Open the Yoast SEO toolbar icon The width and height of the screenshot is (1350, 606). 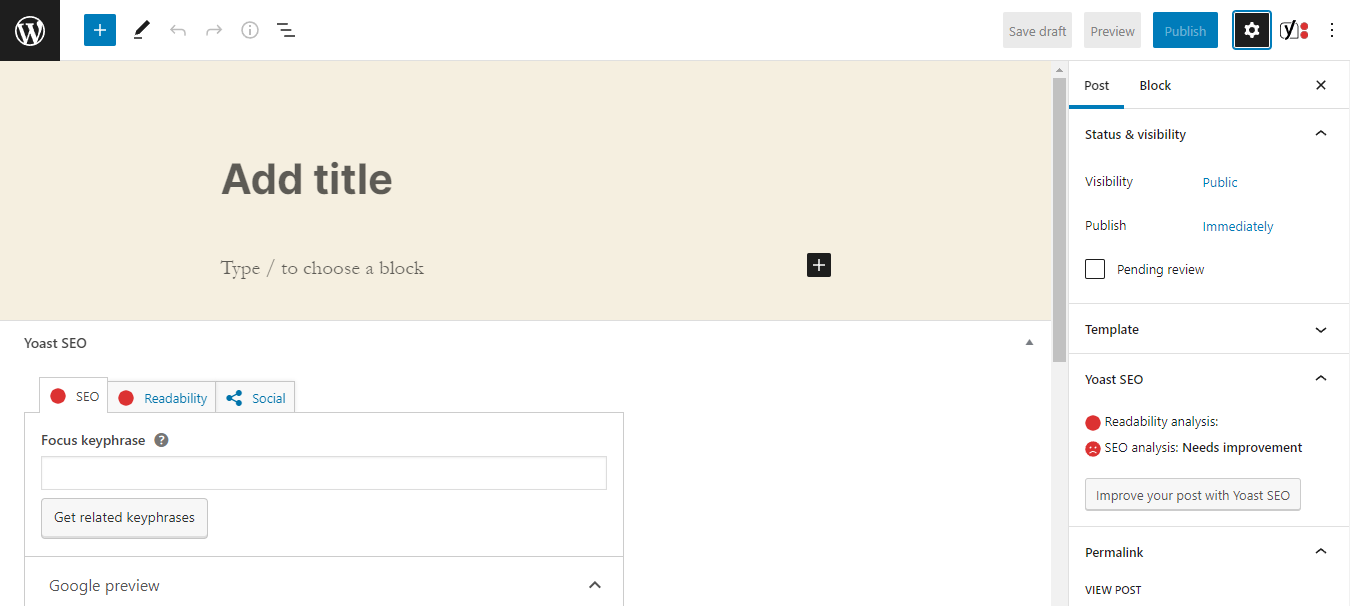[x=1294, y=30]
